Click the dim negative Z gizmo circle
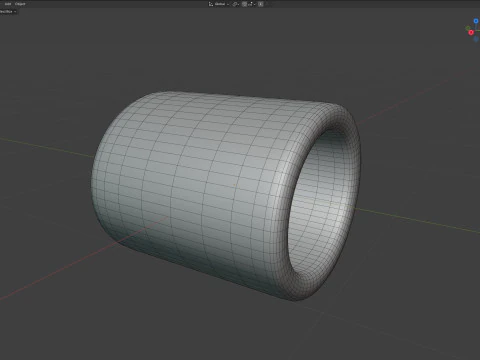 tap(476, 39)
